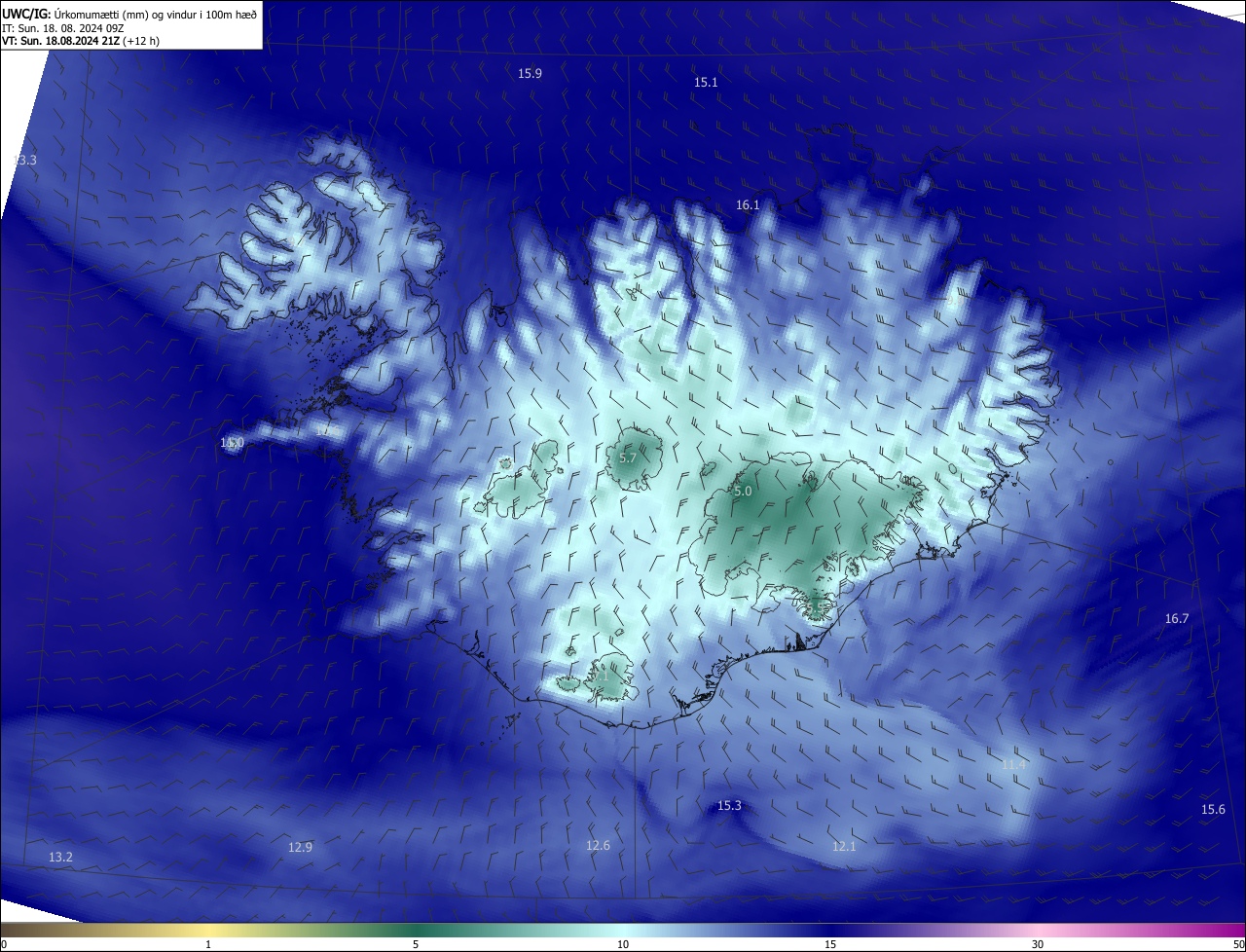Select the 15.3 value south of the coast
This screenshot has width=1246, height=952.
click(x=729, y=806)
